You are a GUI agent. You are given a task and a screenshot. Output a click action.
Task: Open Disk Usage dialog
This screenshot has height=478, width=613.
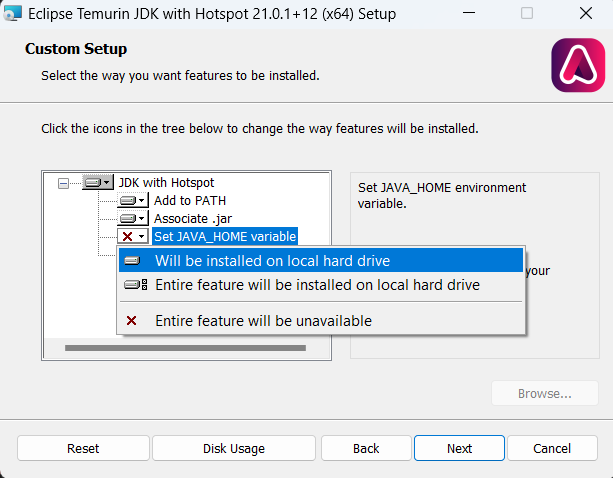pyautogui.click(x=234, y=448)
